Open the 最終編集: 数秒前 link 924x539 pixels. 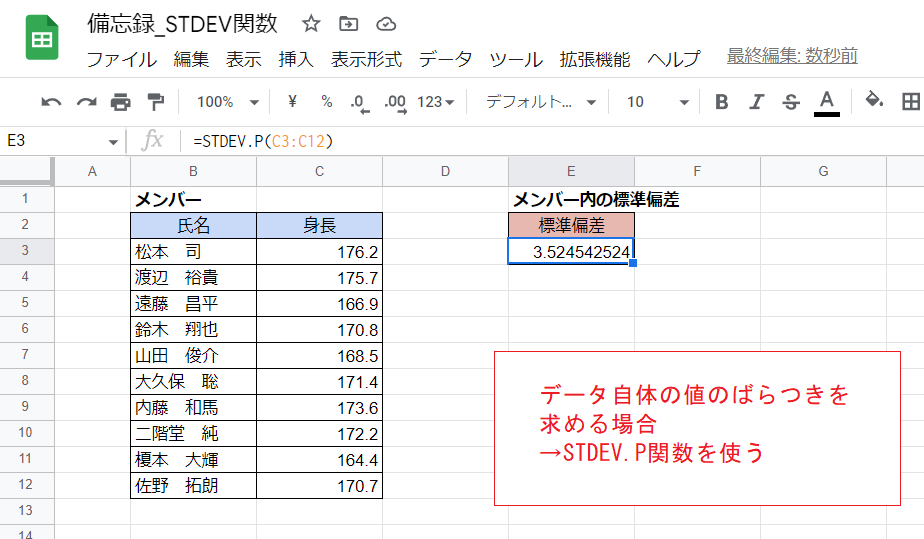tap(792, 56)
